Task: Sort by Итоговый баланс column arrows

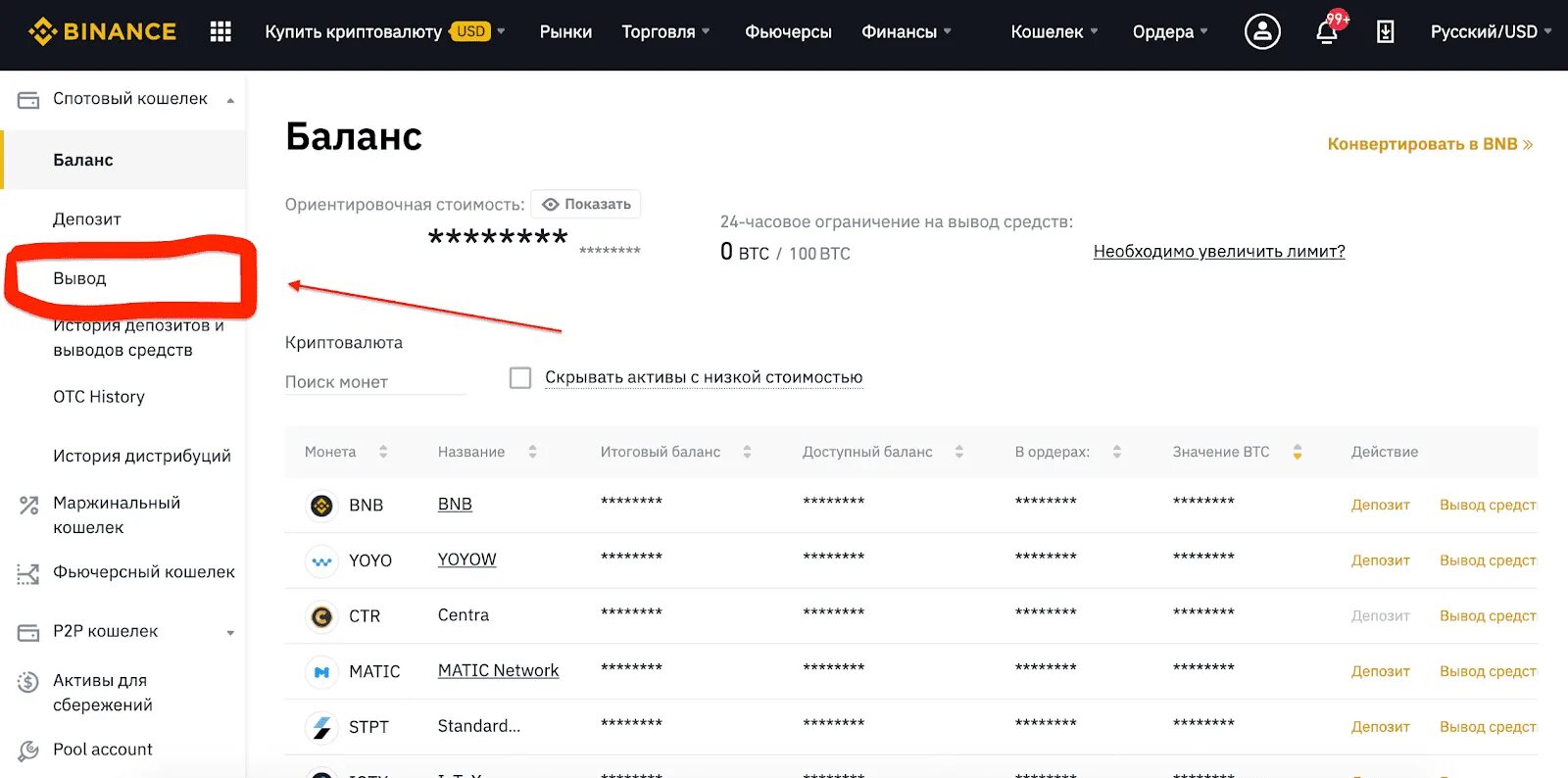Action: [747, 452]
